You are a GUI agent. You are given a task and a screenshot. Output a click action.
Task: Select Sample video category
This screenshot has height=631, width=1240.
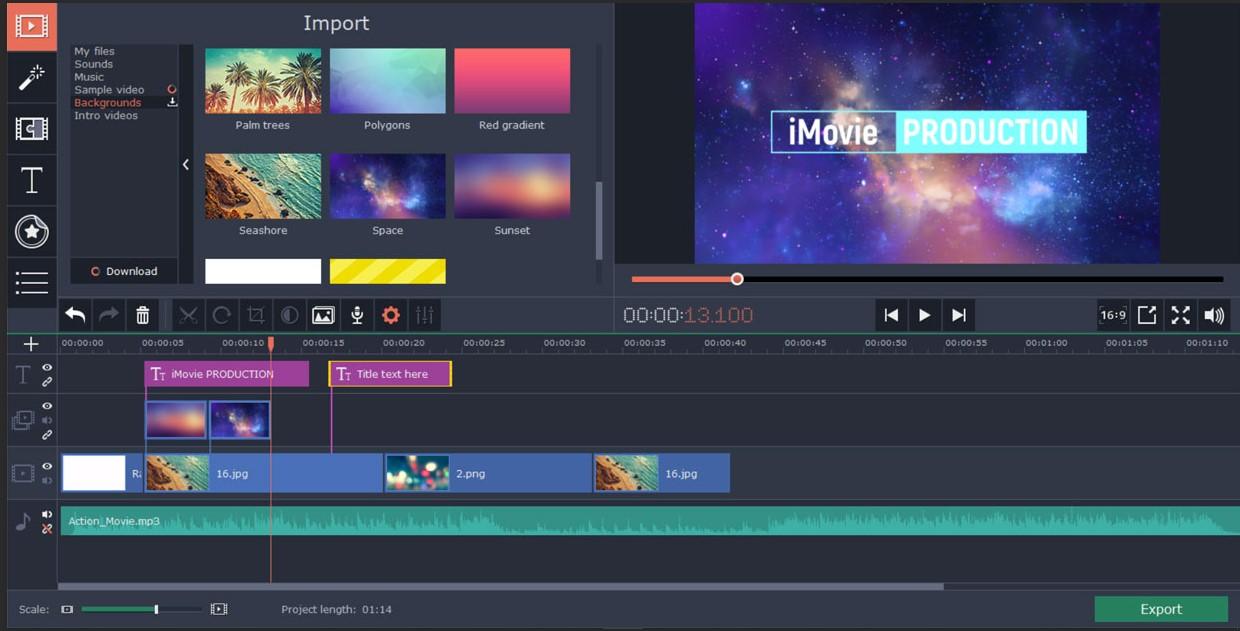pyautogui.click(x=109, y=90)
